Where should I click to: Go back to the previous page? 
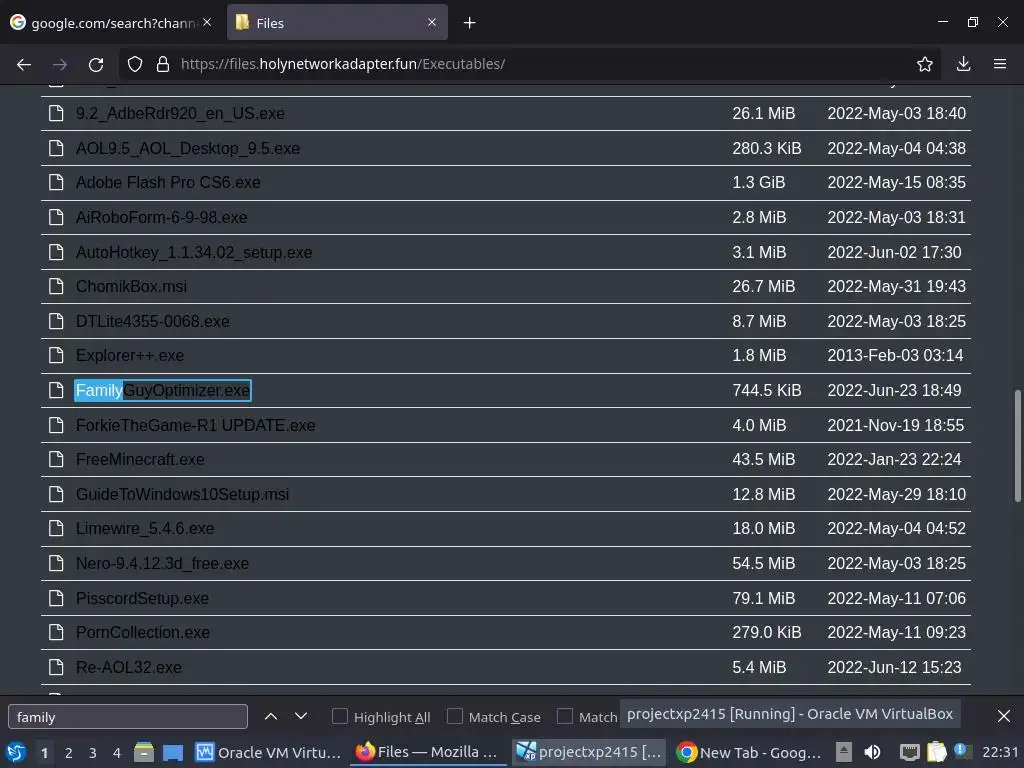(24, 64)
